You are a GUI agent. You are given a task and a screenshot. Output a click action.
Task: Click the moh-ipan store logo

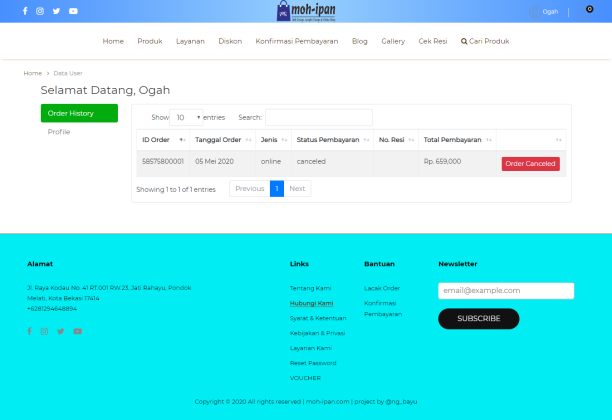click(x=306, y=11)
